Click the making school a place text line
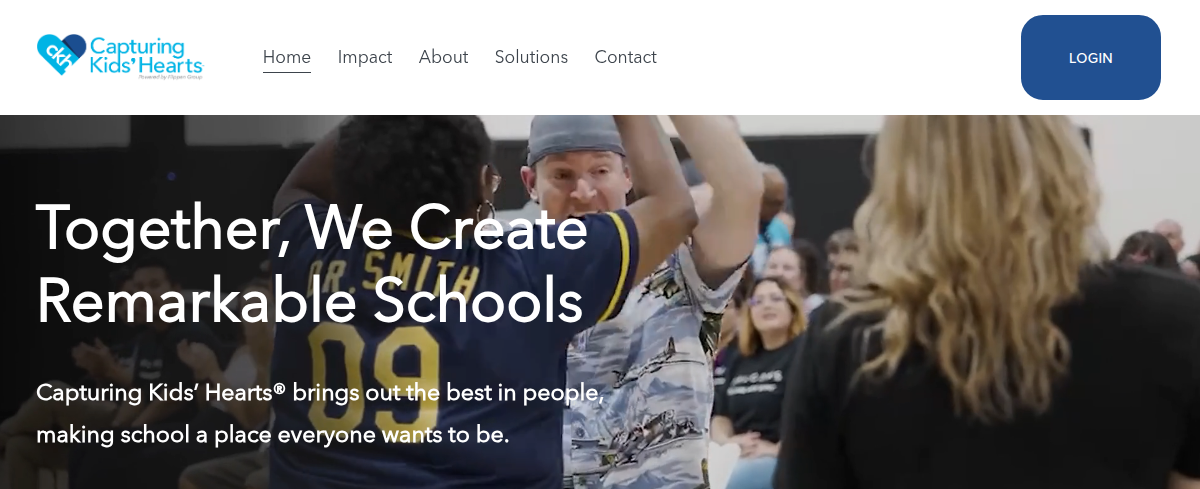 273,435
